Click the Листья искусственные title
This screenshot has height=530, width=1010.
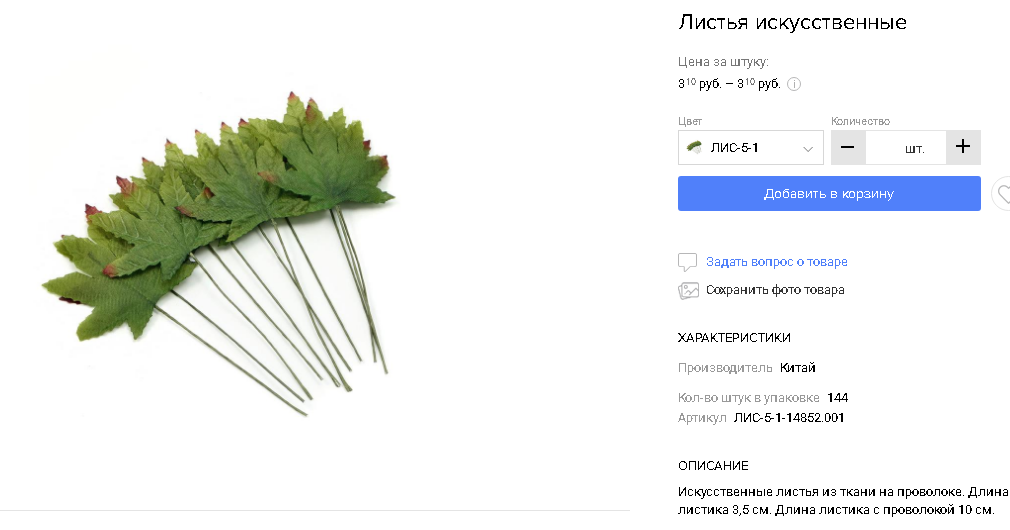coord(792,22)
